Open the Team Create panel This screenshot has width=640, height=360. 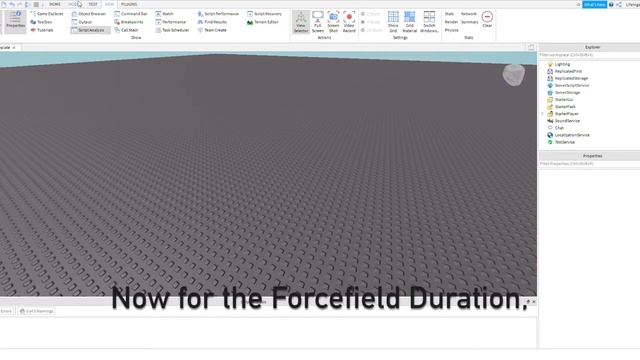coord(212,30)
